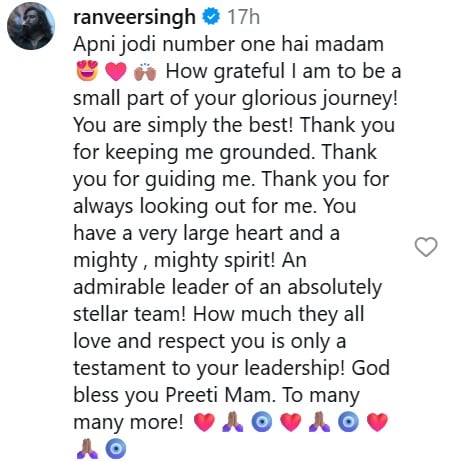Image resolution: width=460 pixels, height=461 pixels.
Task: Click the folded hands emoji on final line
Action: point(87,449)
